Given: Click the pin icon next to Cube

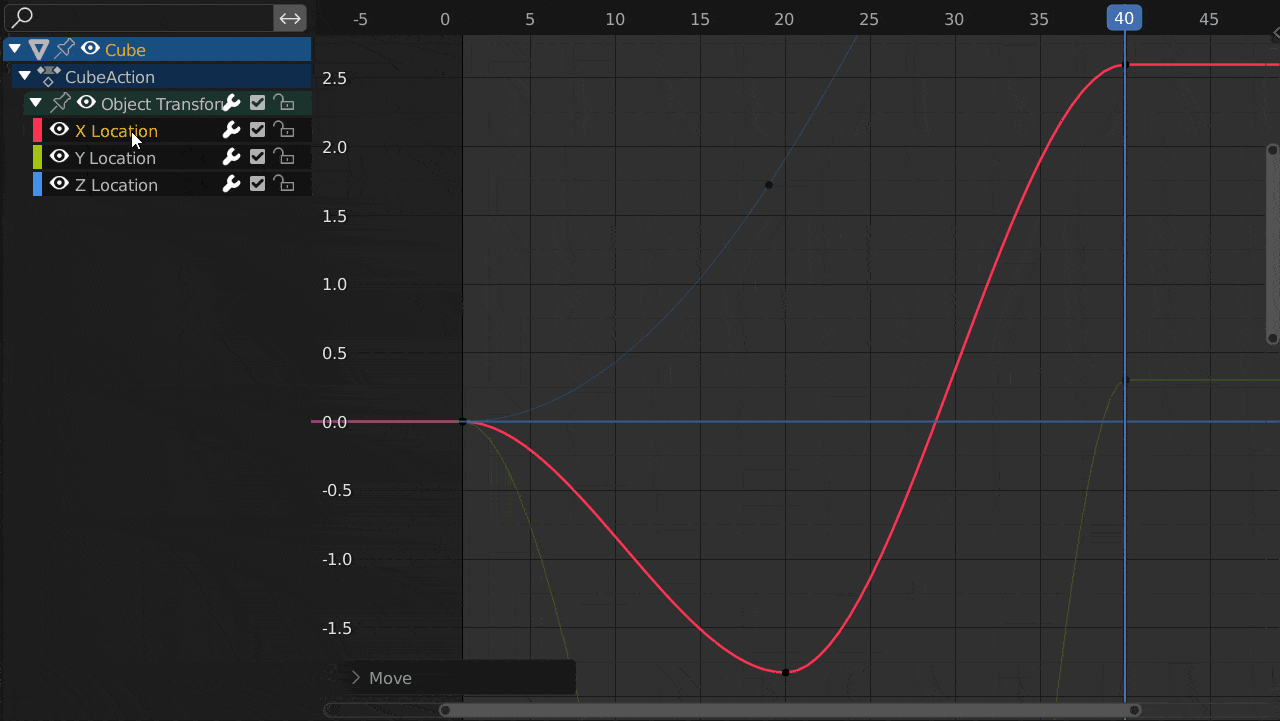Looking at the screenshot, I should click(65, 49).
